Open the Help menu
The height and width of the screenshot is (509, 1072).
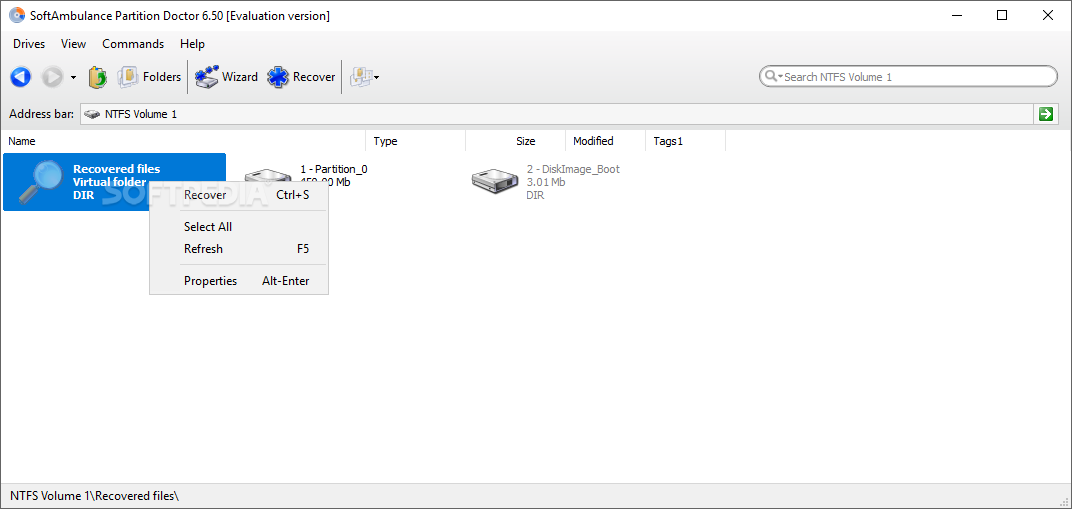point(192,44)
